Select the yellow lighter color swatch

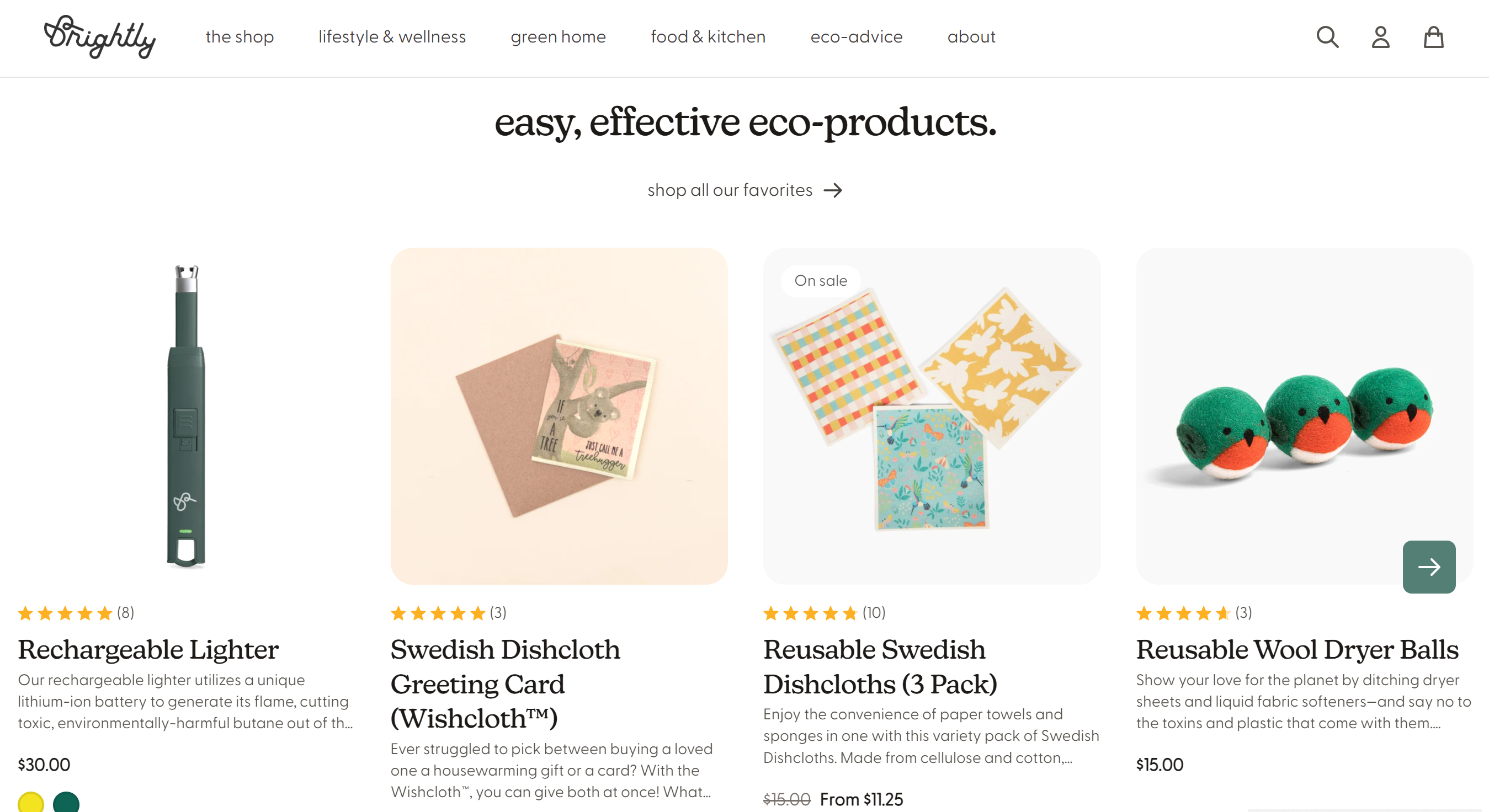tap(31, 802)
